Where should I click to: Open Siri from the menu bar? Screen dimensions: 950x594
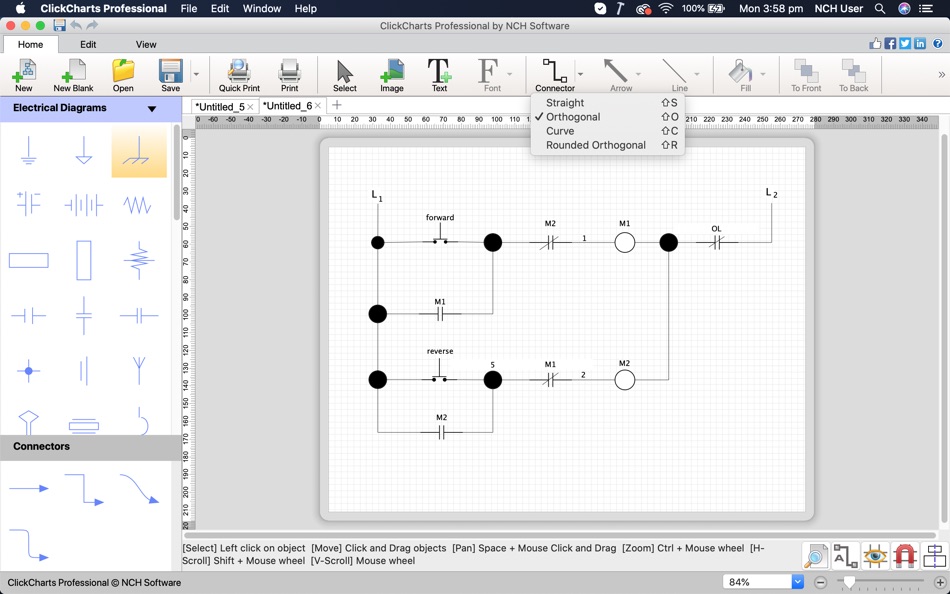click(x=904, y=8)
